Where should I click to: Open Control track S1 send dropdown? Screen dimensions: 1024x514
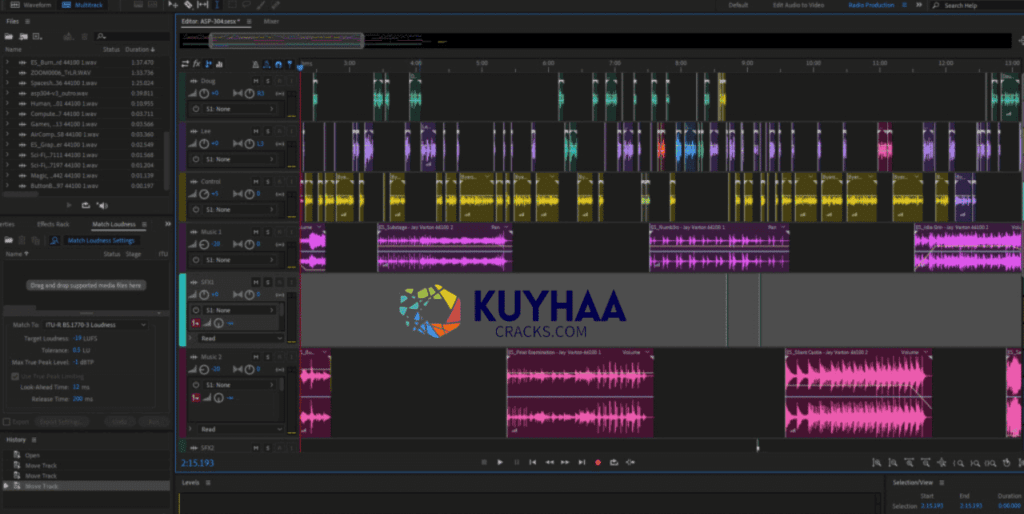point(240,210)
